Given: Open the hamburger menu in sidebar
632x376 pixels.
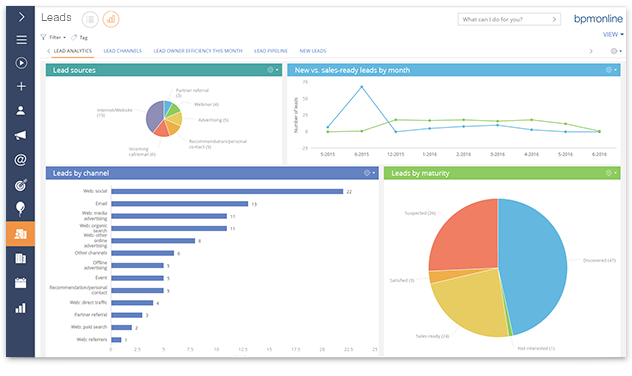Looking at the screenshot, I should (21, 40).
